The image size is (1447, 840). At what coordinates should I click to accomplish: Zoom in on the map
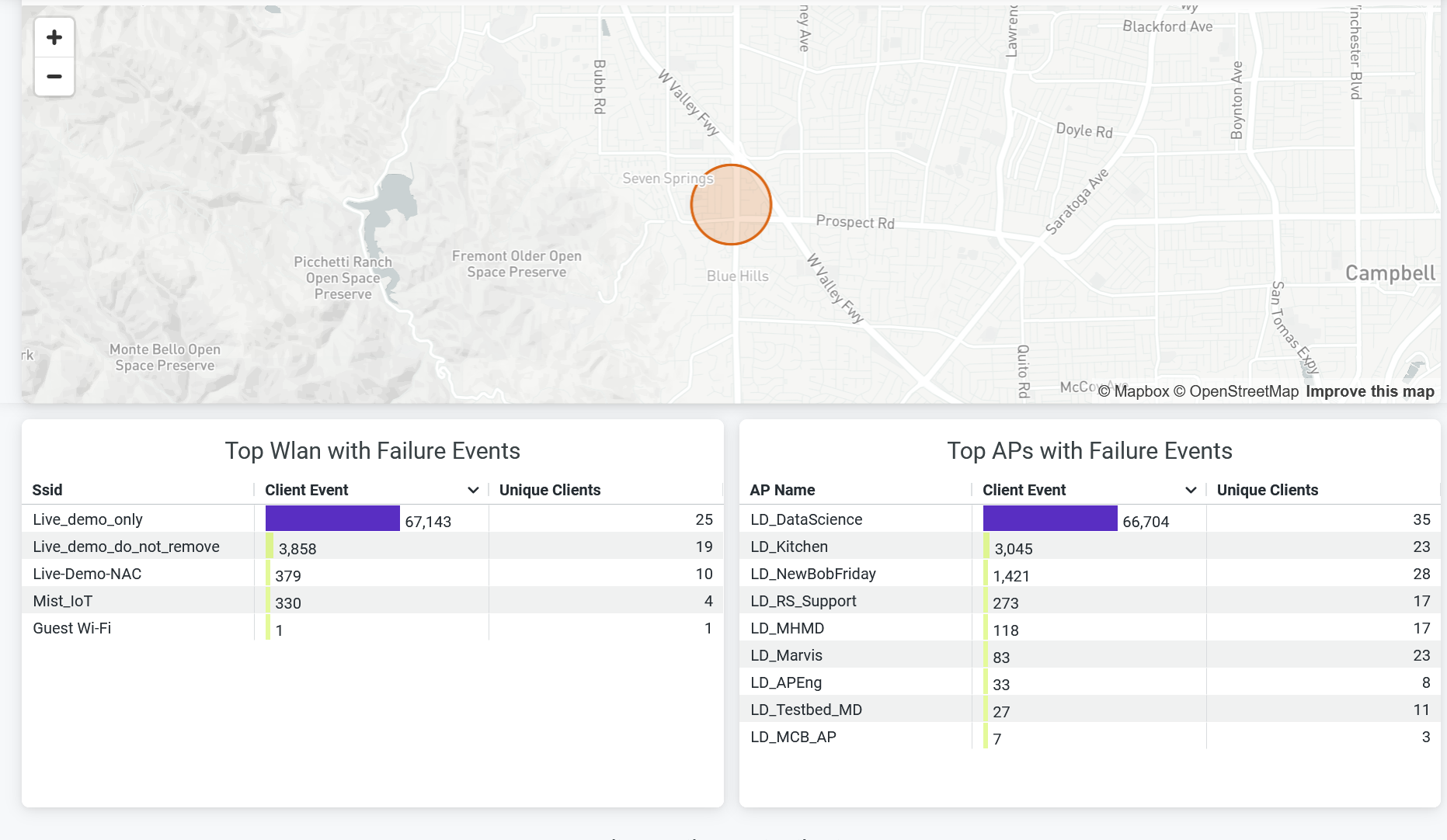[54, 37]
